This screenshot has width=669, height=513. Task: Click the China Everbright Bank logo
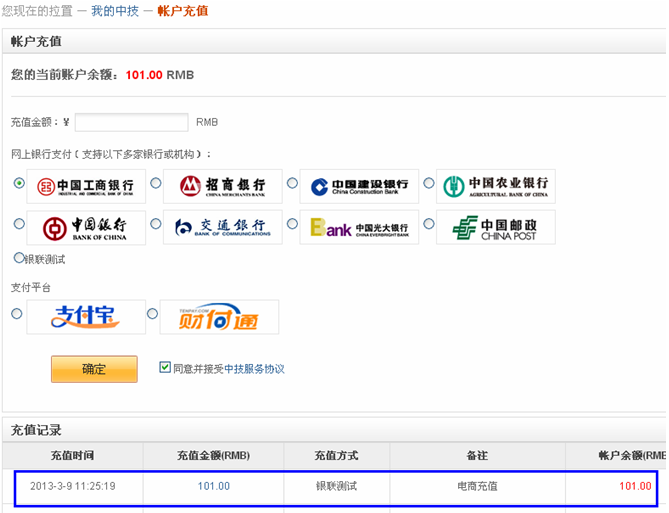(359, 227)
